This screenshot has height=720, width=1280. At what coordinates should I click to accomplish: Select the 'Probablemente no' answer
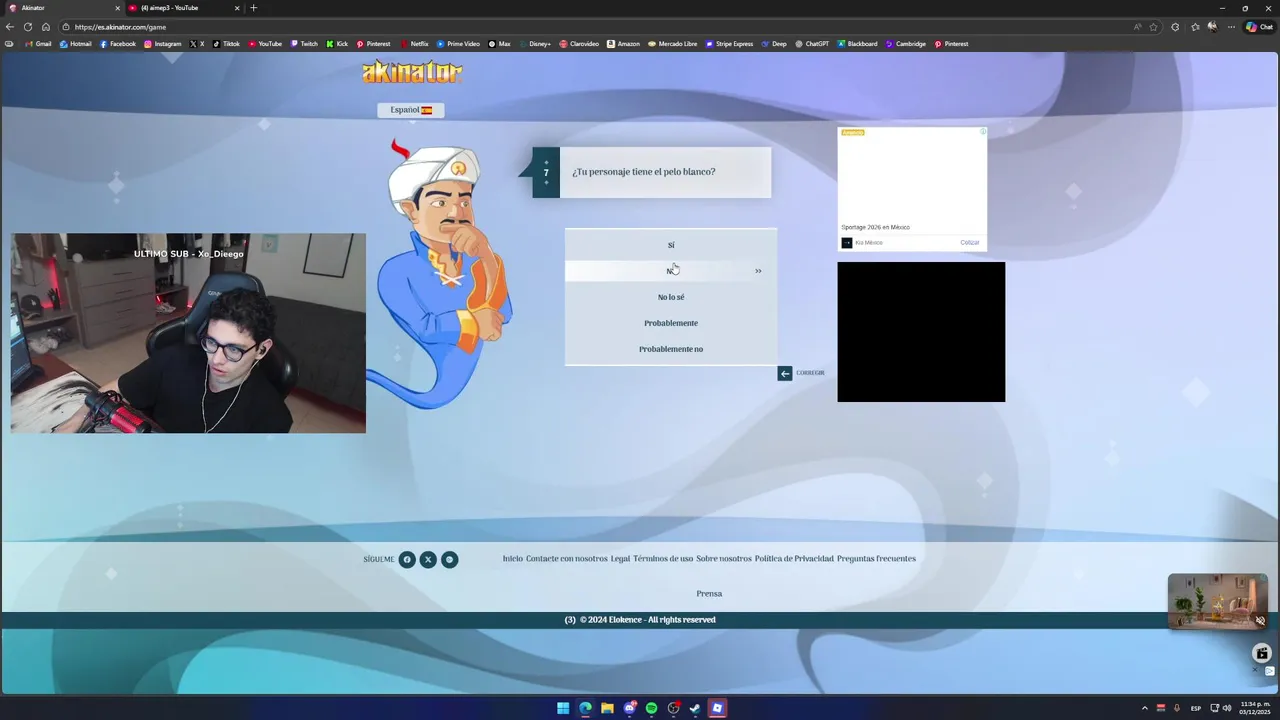point(671,349)
